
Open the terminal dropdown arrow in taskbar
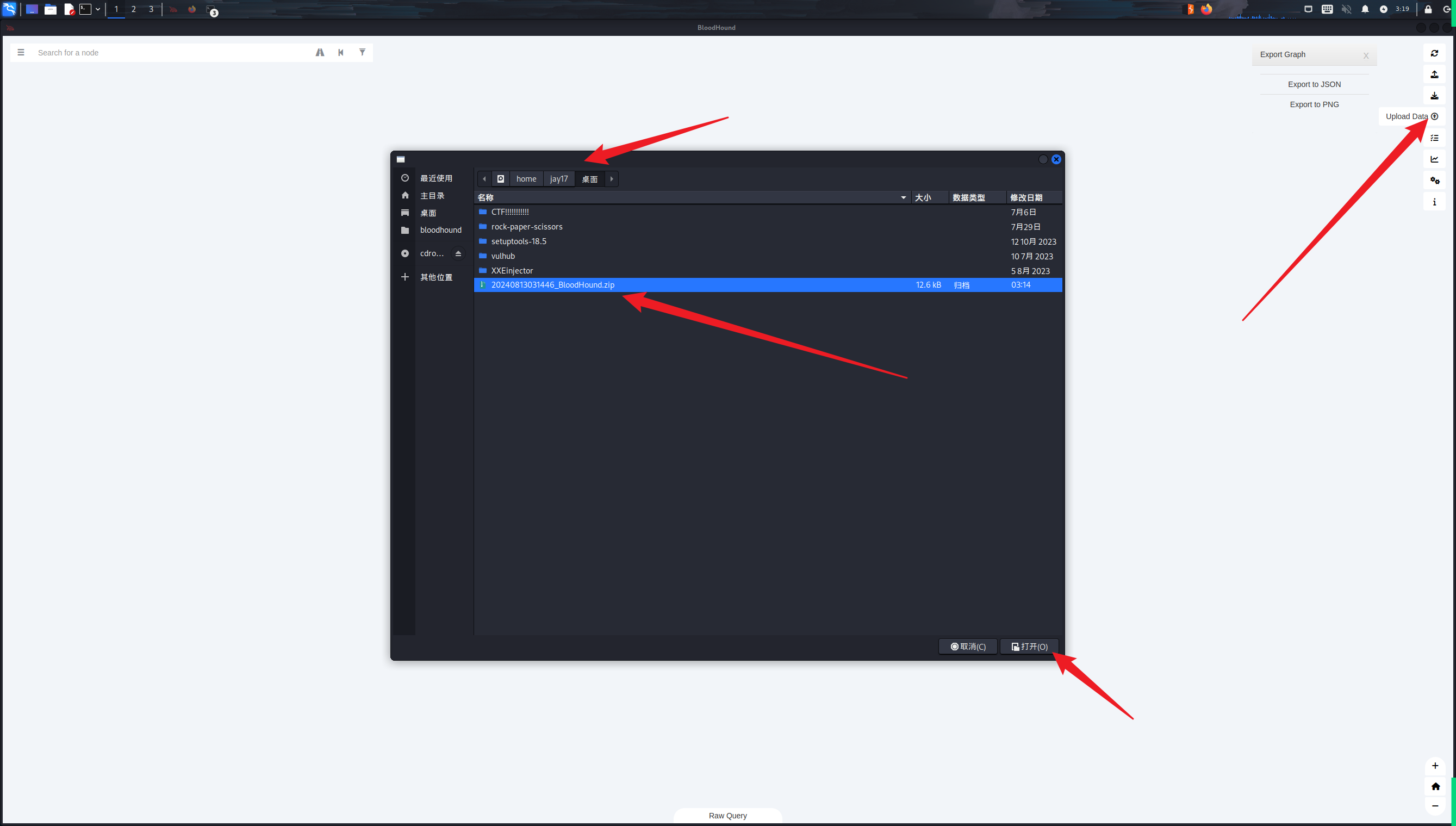(x=97, y=9)
